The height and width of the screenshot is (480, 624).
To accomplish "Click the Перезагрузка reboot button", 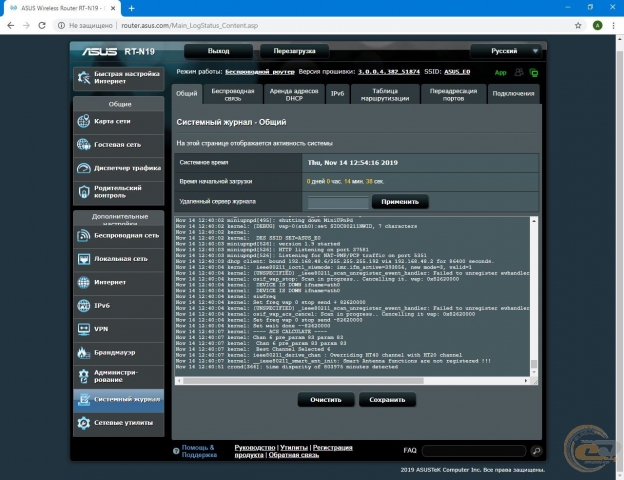I will point(294,51).
